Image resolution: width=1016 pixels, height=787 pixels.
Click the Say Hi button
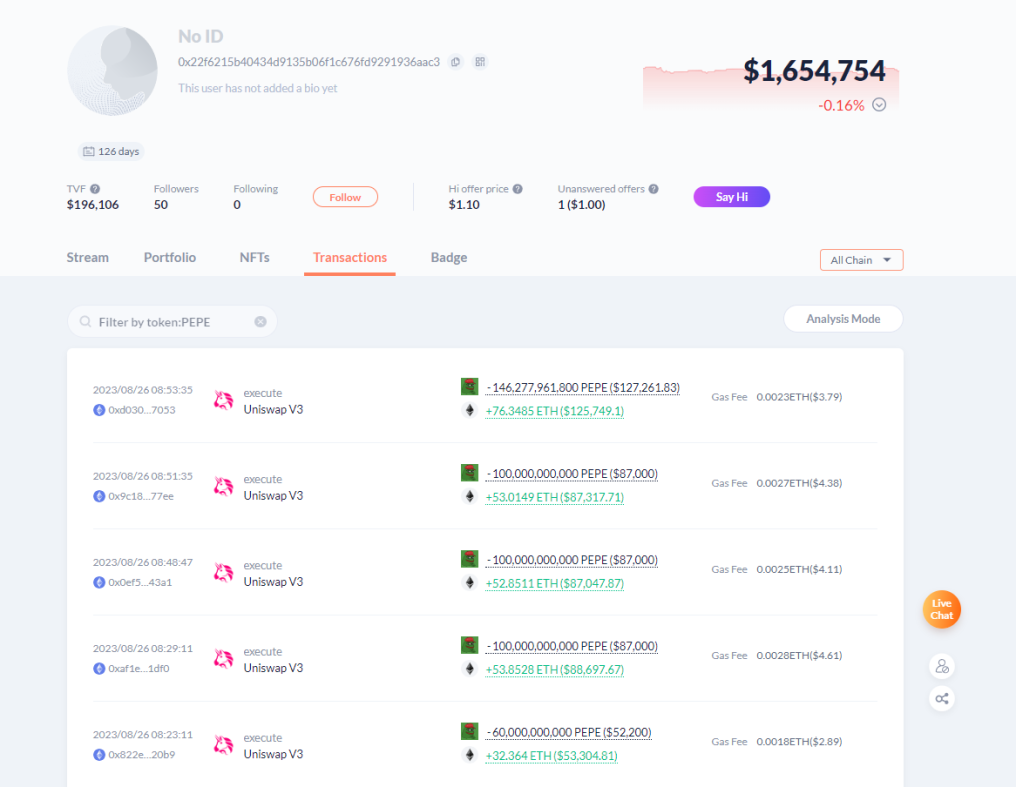coord(732,197)
